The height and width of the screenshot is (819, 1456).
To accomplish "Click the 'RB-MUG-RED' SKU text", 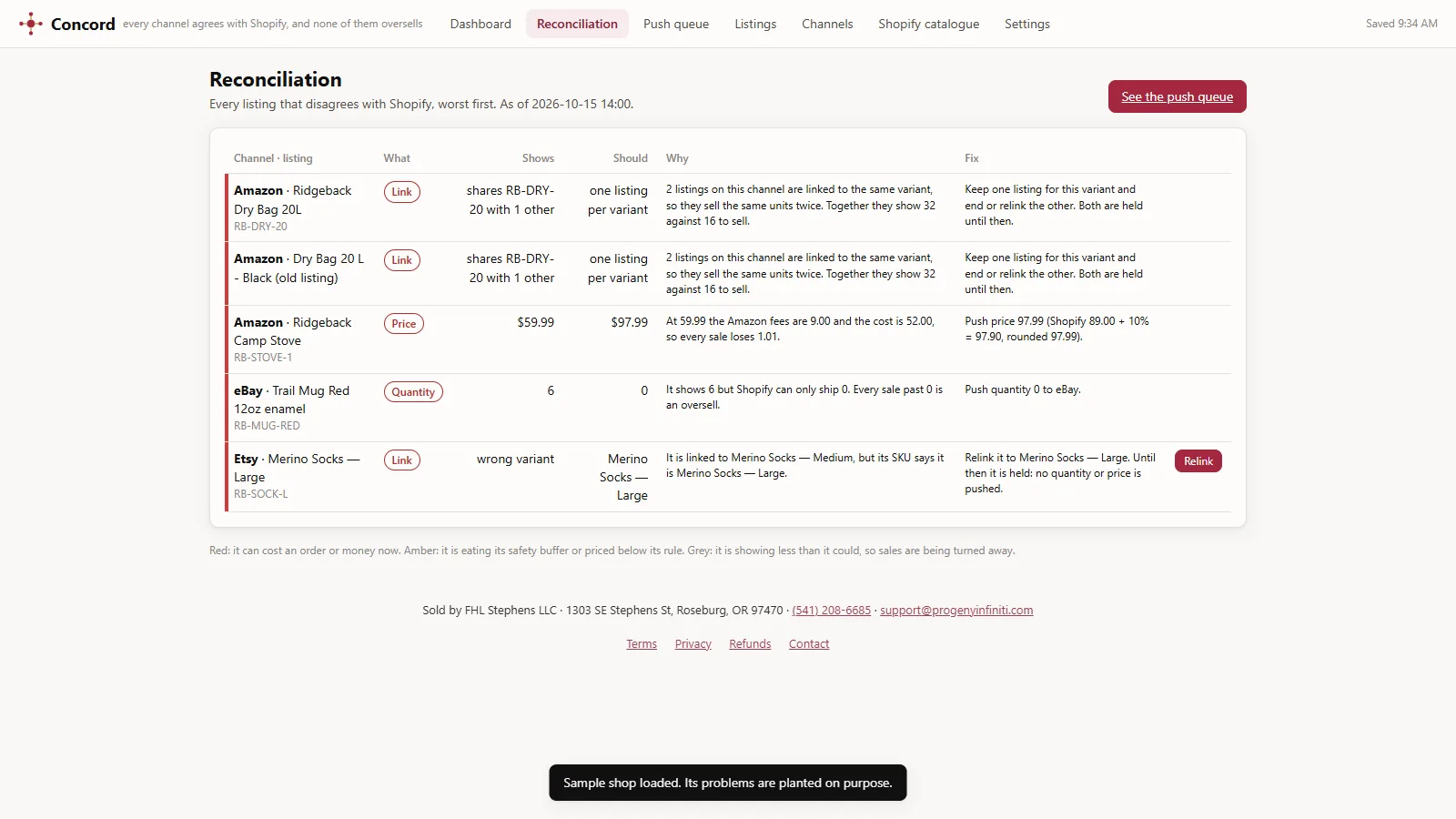I will (x=267, y=426).
